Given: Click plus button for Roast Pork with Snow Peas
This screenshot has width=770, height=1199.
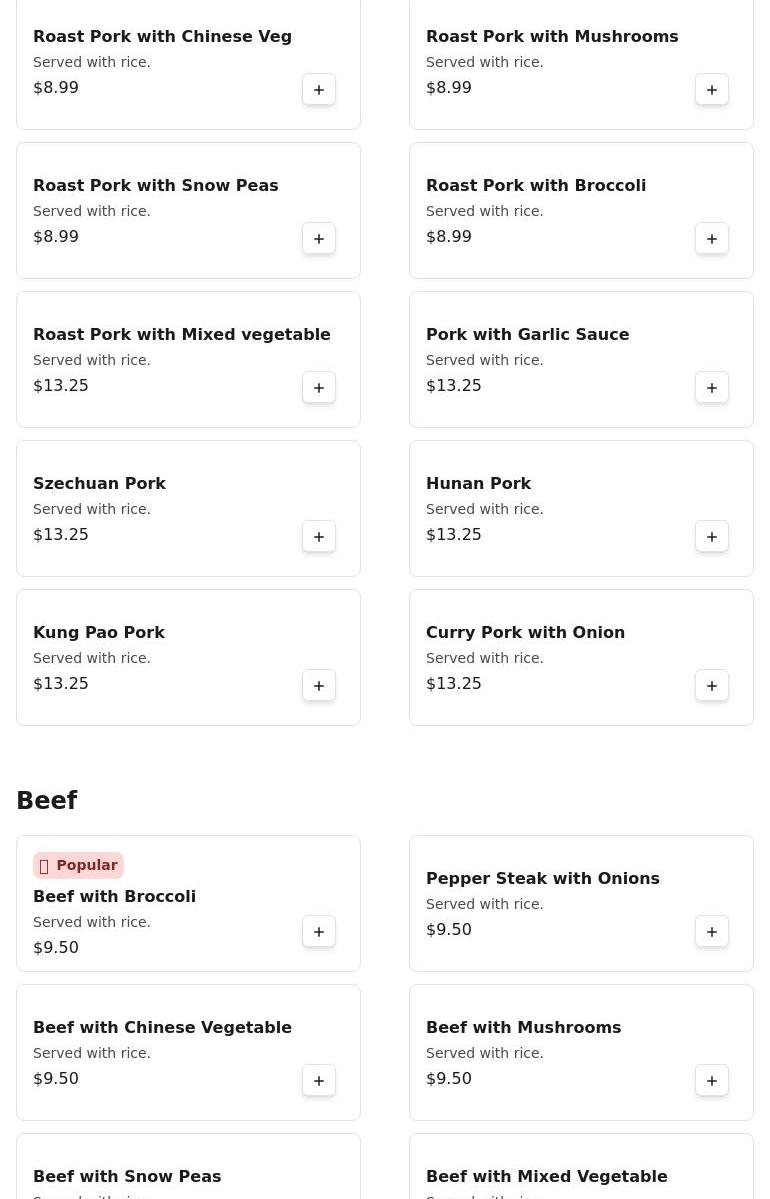Looking at the screenshot, I should coord(319,239).
